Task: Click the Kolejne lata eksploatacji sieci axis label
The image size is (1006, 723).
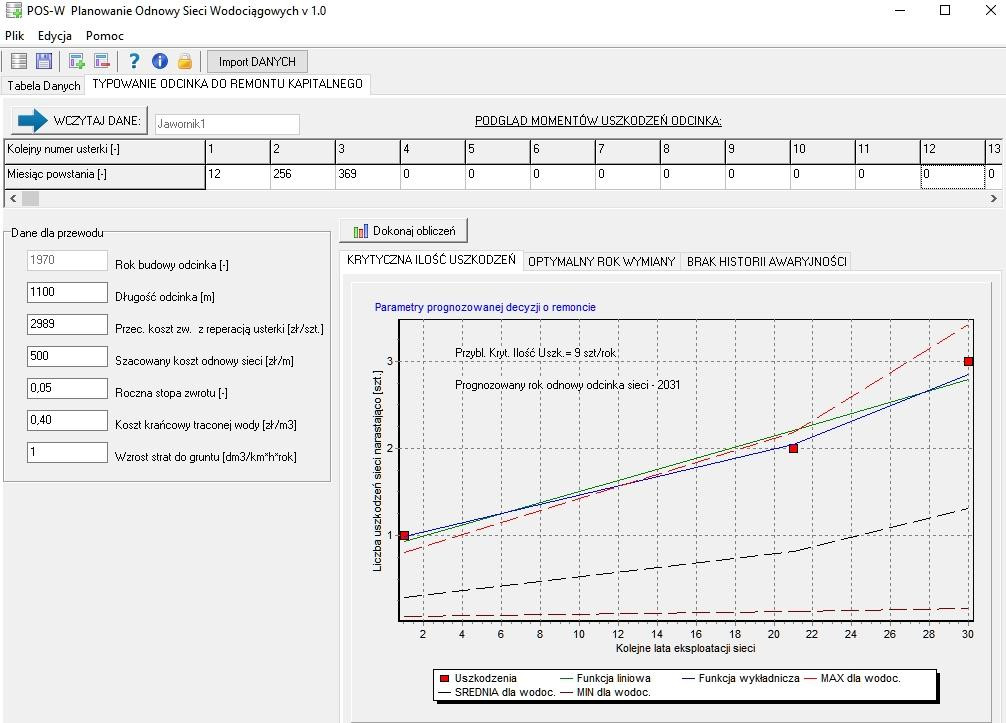Action: pyautogui.click(x=685, y=648)
